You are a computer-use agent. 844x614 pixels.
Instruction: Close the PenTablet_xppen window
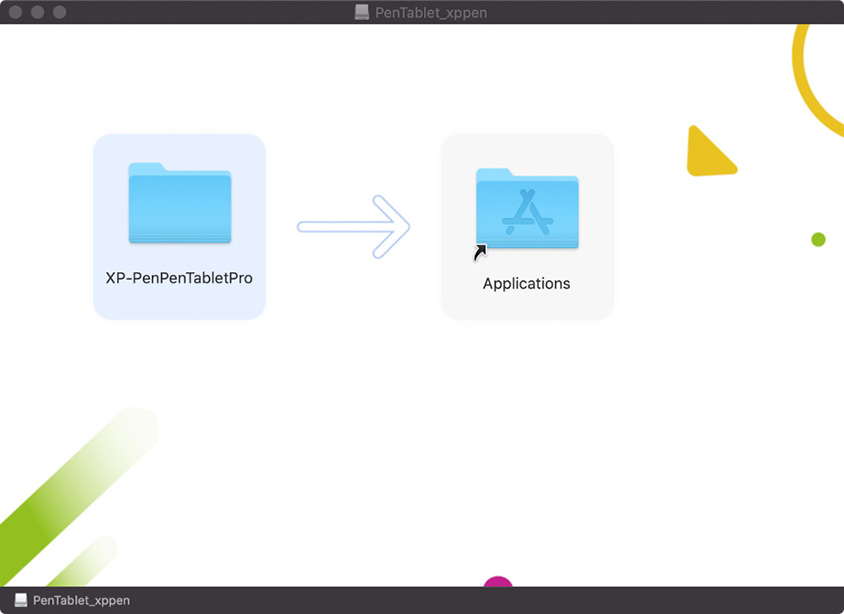(x=16, y=12)
